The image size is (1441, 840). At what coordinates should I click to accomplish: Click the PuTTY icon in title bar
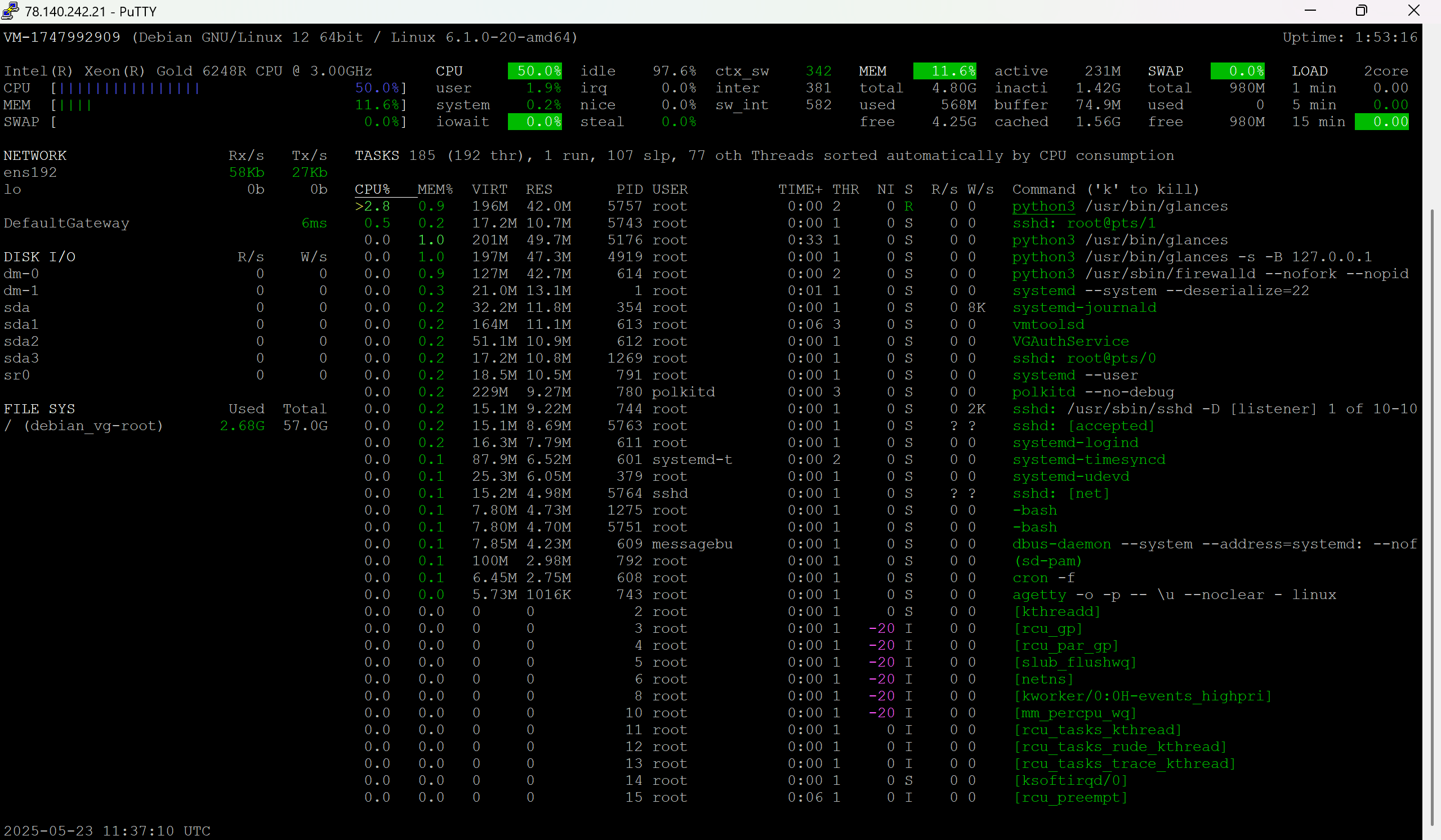(x=10, y=11)
